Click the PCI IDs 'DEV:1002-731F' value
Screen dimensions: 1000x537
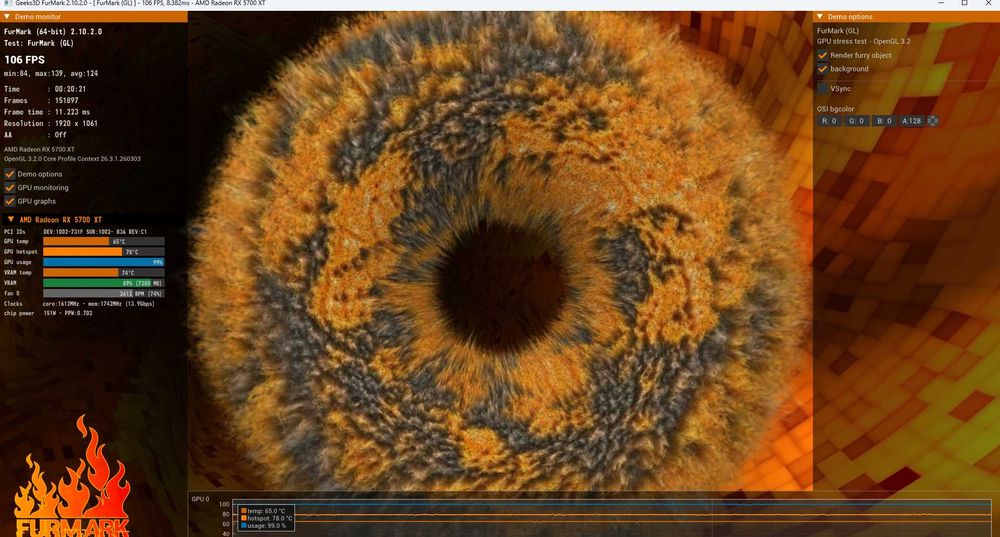tap(62, 232)
